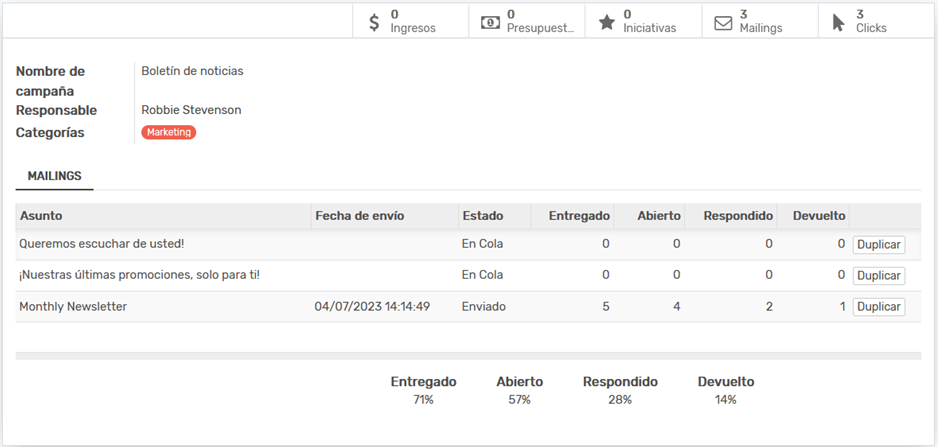This screenshot has width=938, height=447.
Task: Select the red Marketing category tag
Action: point(169,132)
